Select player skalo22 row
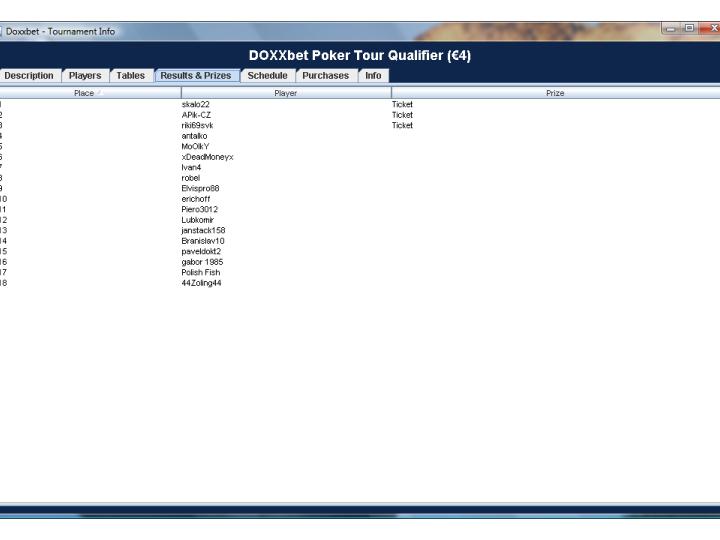 (x=360, y=105)
